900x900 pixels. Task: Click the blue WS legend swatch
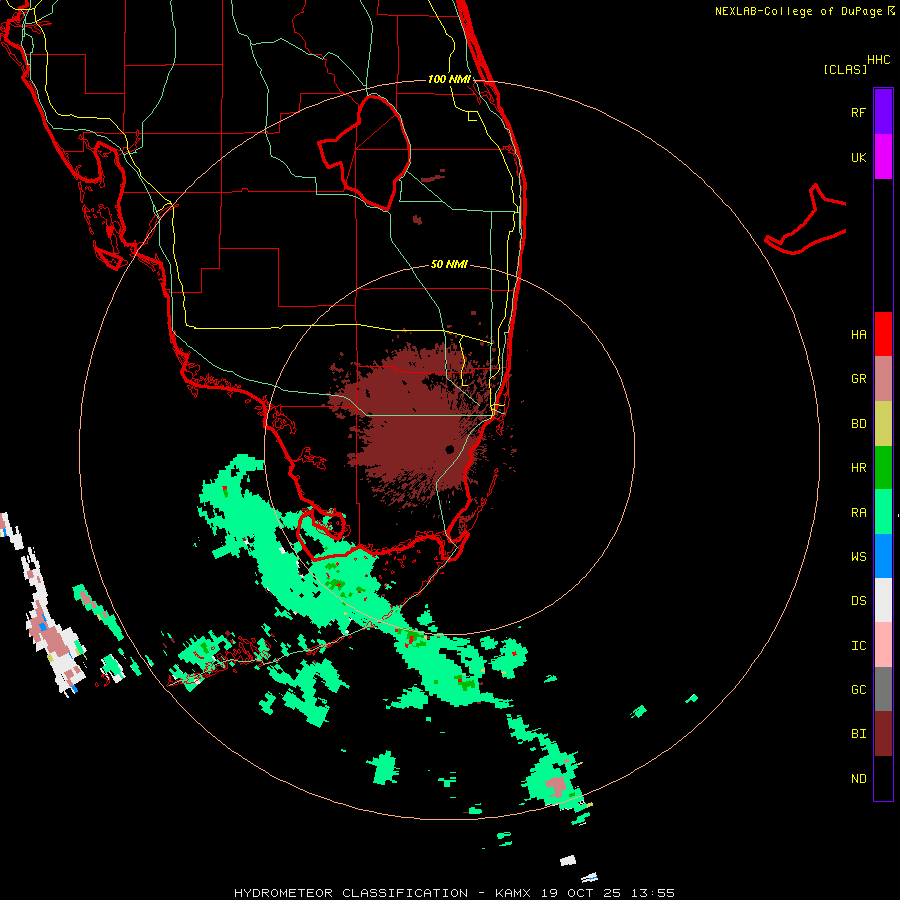(x=883, y=556)
